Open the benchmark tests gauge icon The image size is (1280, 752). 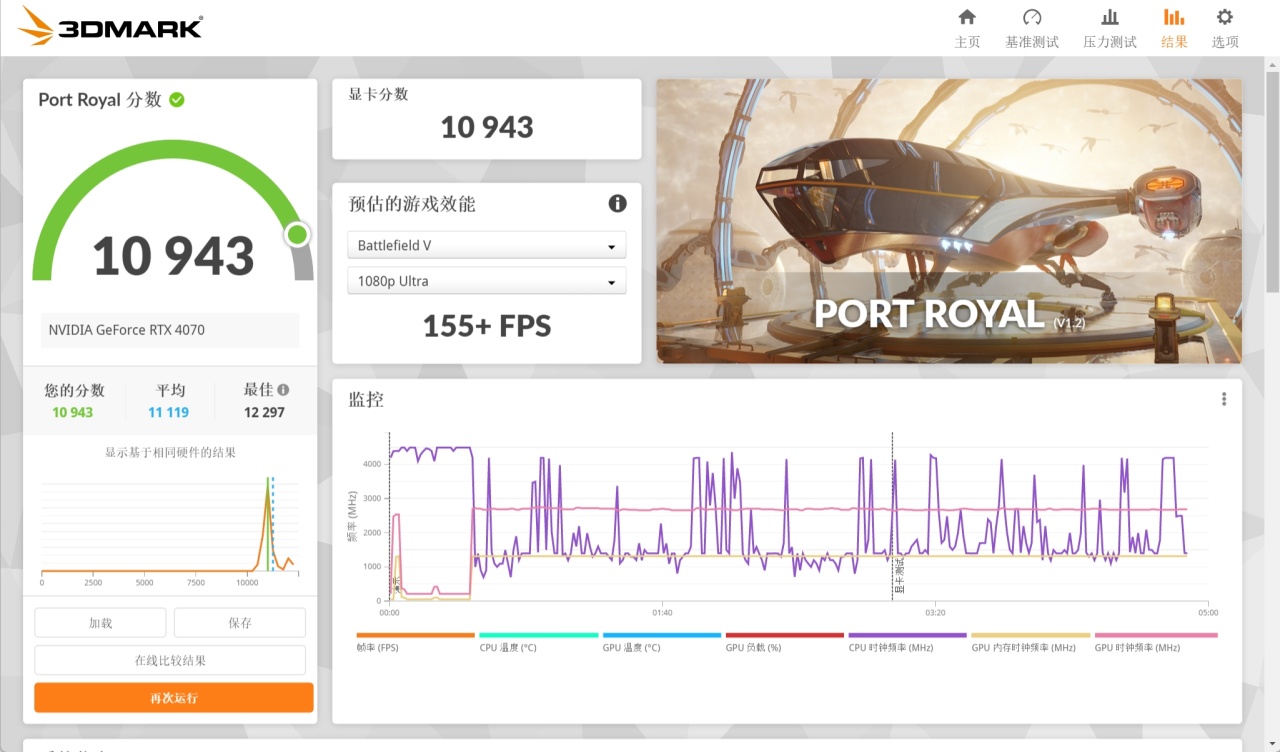1032,17
